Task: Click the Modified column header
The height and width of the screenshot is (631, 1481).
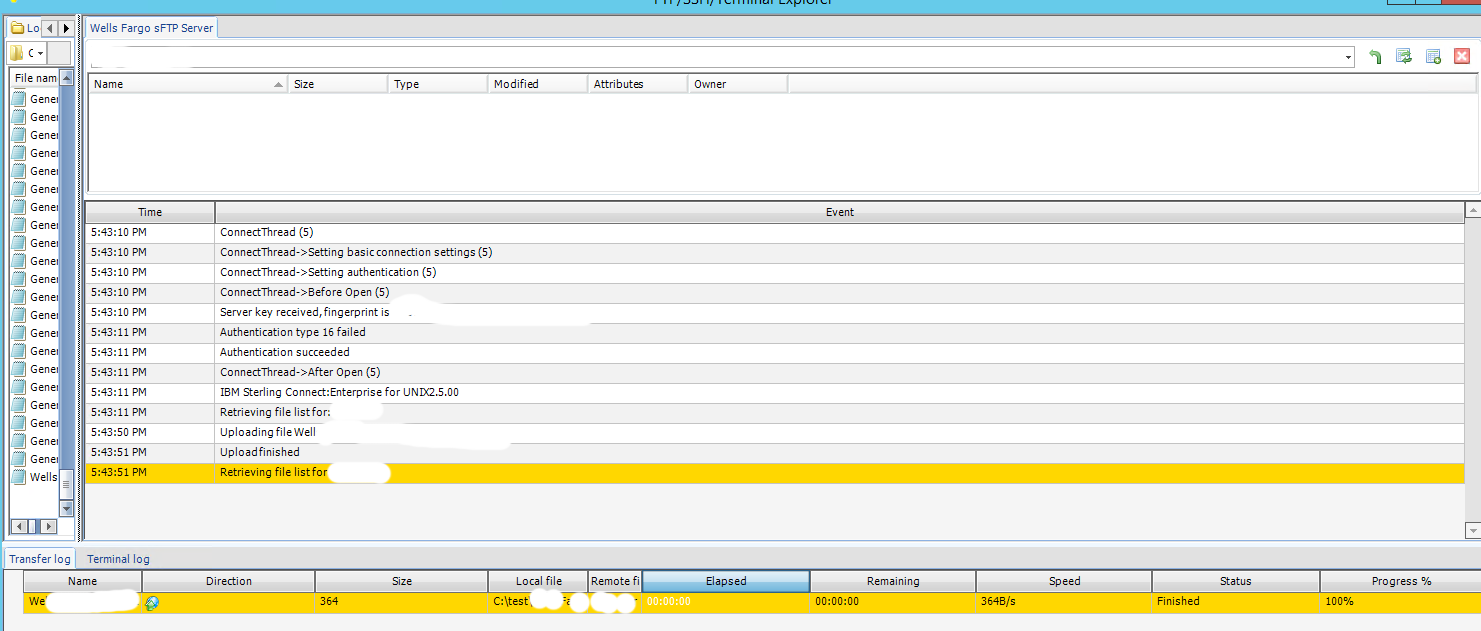Action: click(536, 84)
